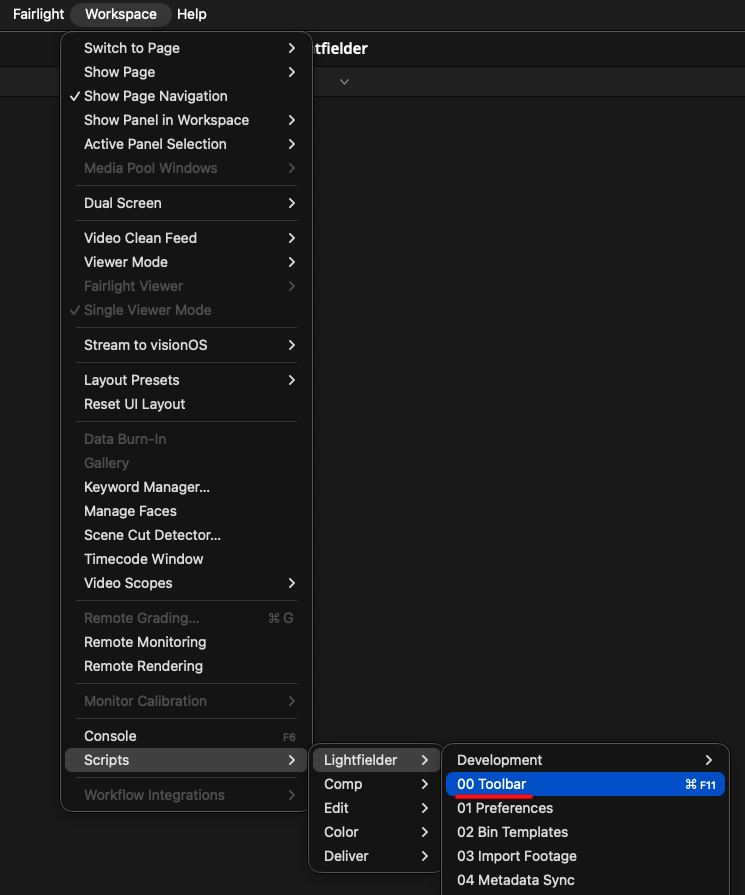Select the highlighted Scripts menu item
745x895 pixels.
pos(186,760)
